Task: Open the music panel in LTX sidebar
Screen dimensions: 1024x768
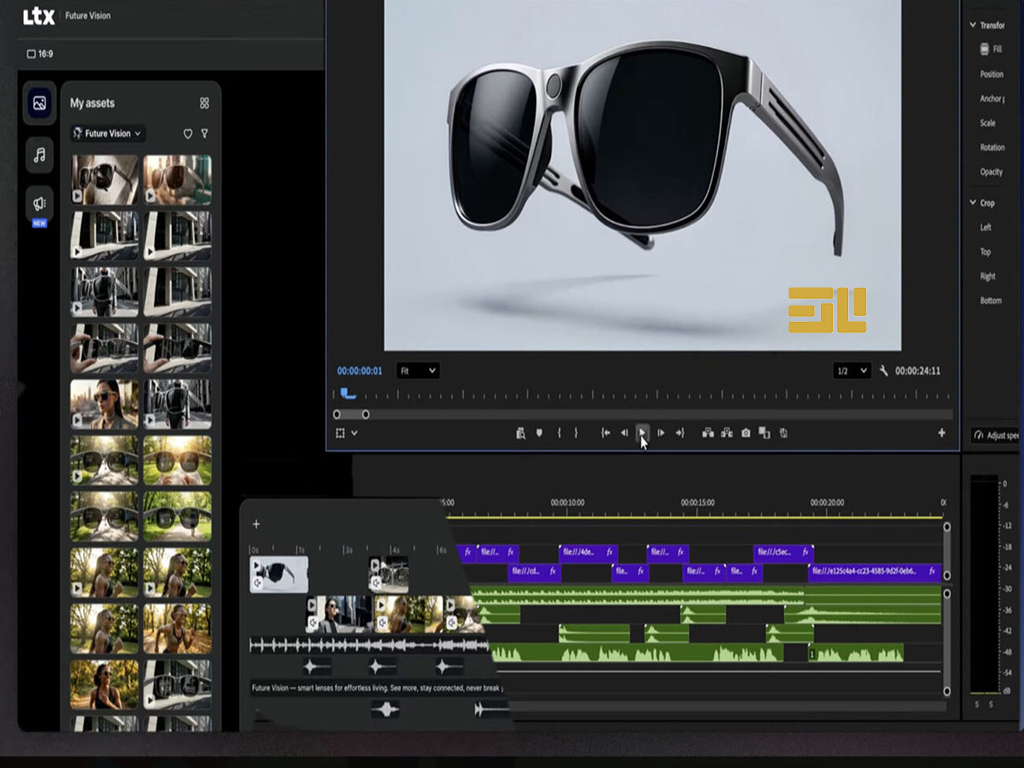Action: point(39,155)
